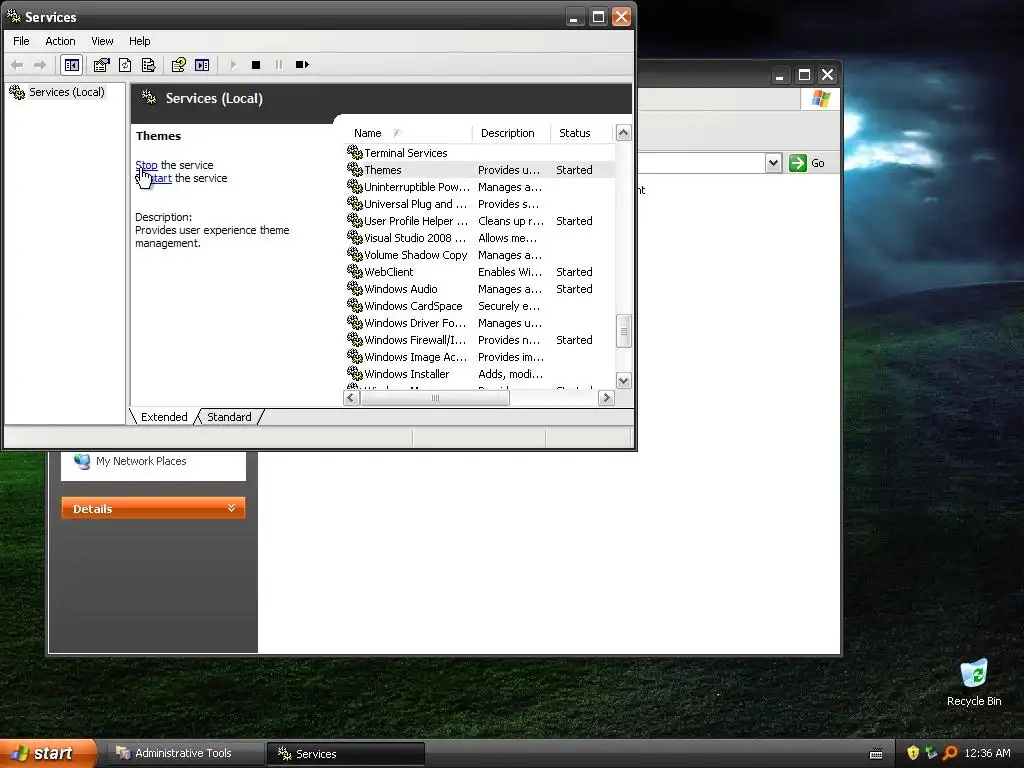1024x768 pixels.
Task: Click the Start Service play icon
Action: pos(233,65)
